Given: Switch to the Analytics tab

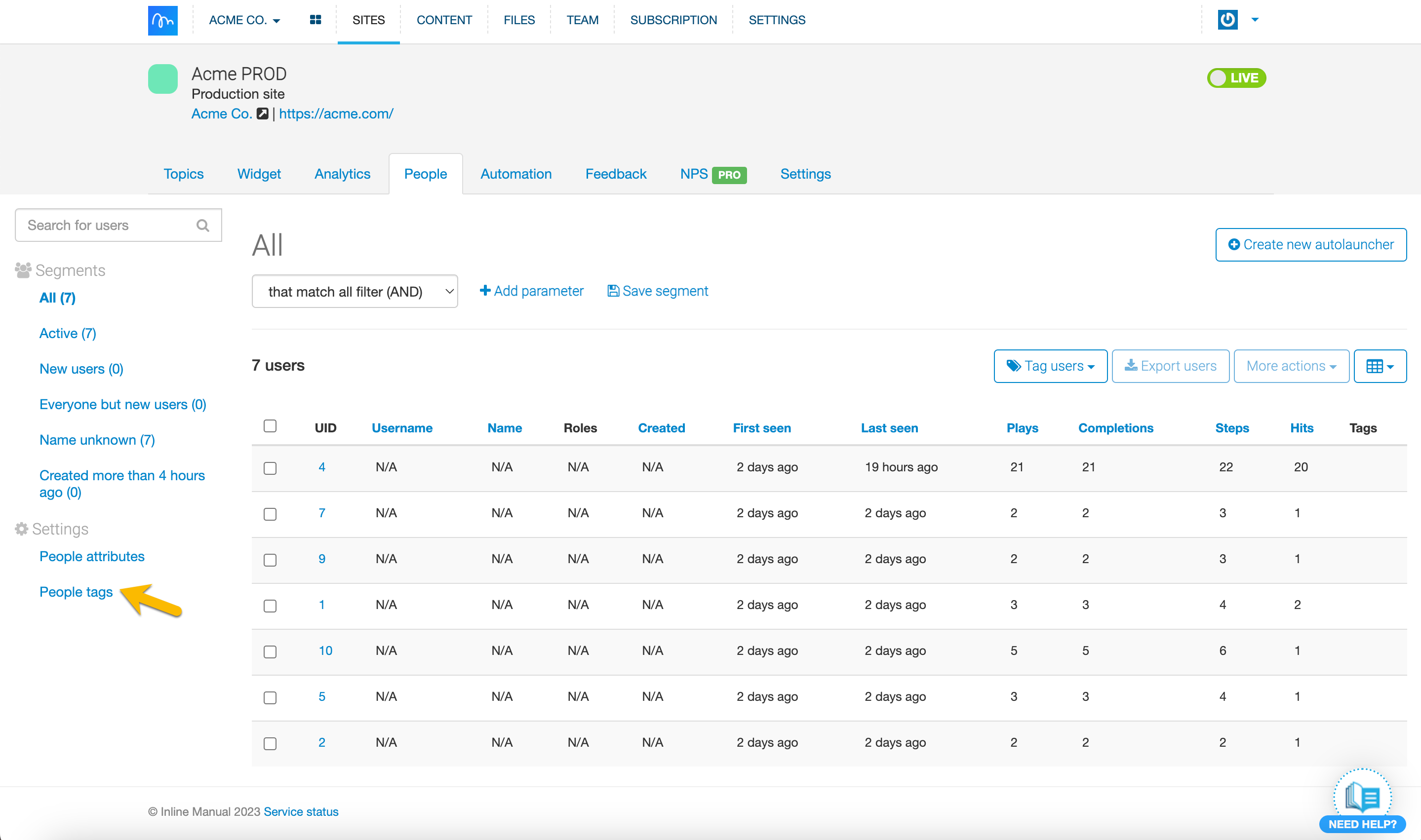Looking at the screenshot, I should click(x=342, y=174).
